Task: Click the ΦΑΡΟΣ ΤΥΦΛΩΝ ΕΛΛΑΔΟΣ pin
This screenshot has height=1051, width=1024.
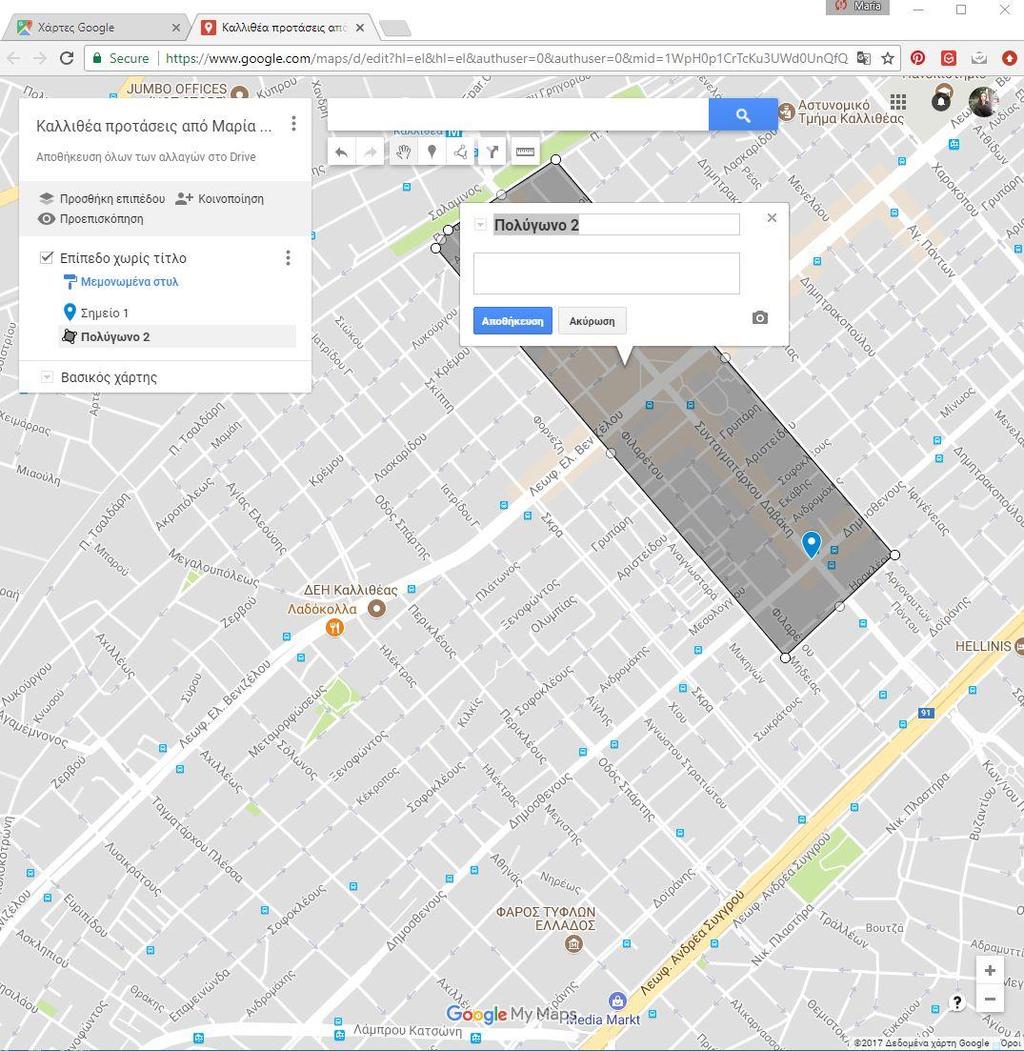Action: pyautogui.click(x=574, y=944)
